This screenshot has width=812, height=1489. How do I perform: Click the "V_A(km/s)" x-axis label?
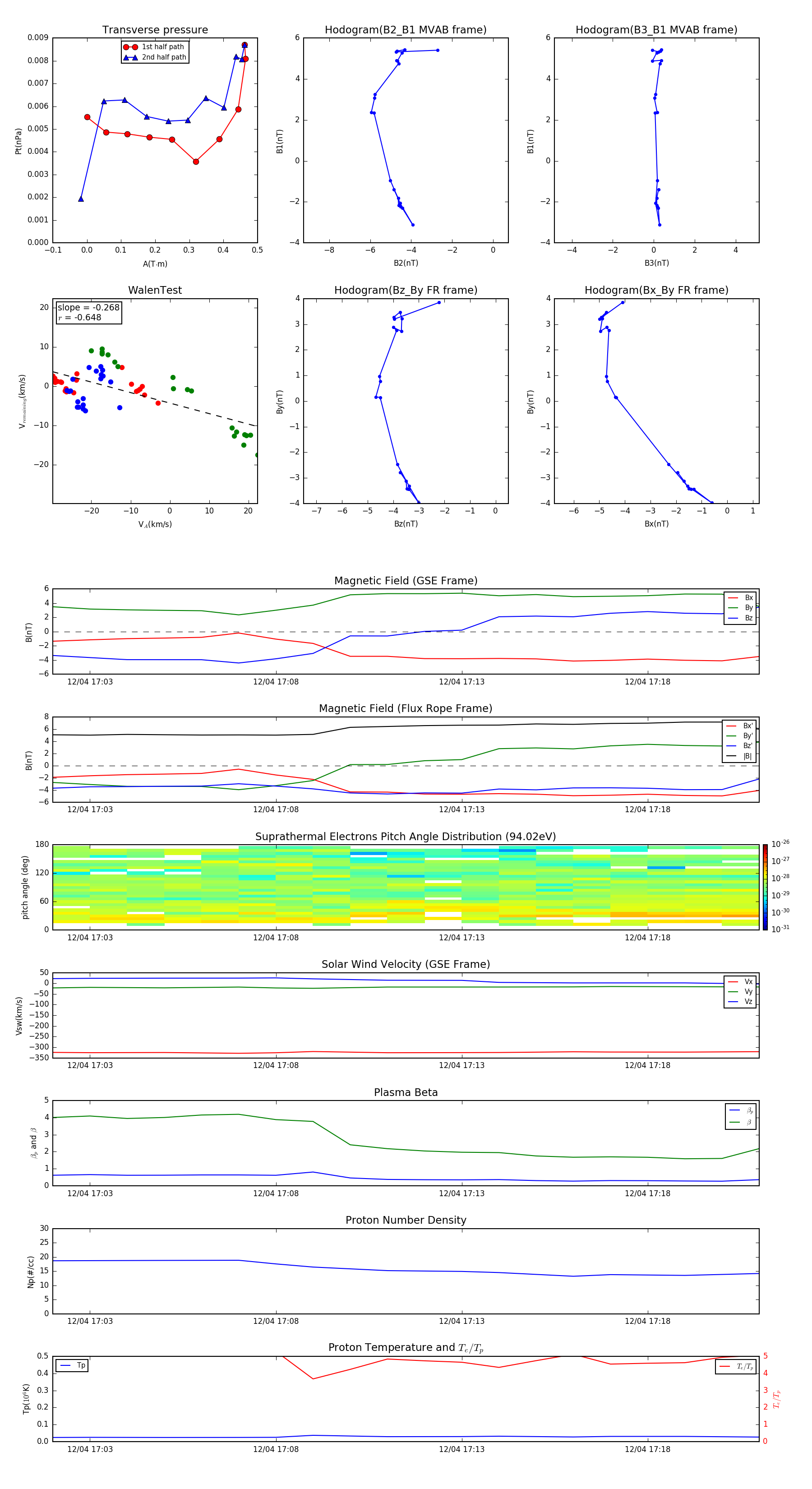pyautogui.click(x=155, y=524)
